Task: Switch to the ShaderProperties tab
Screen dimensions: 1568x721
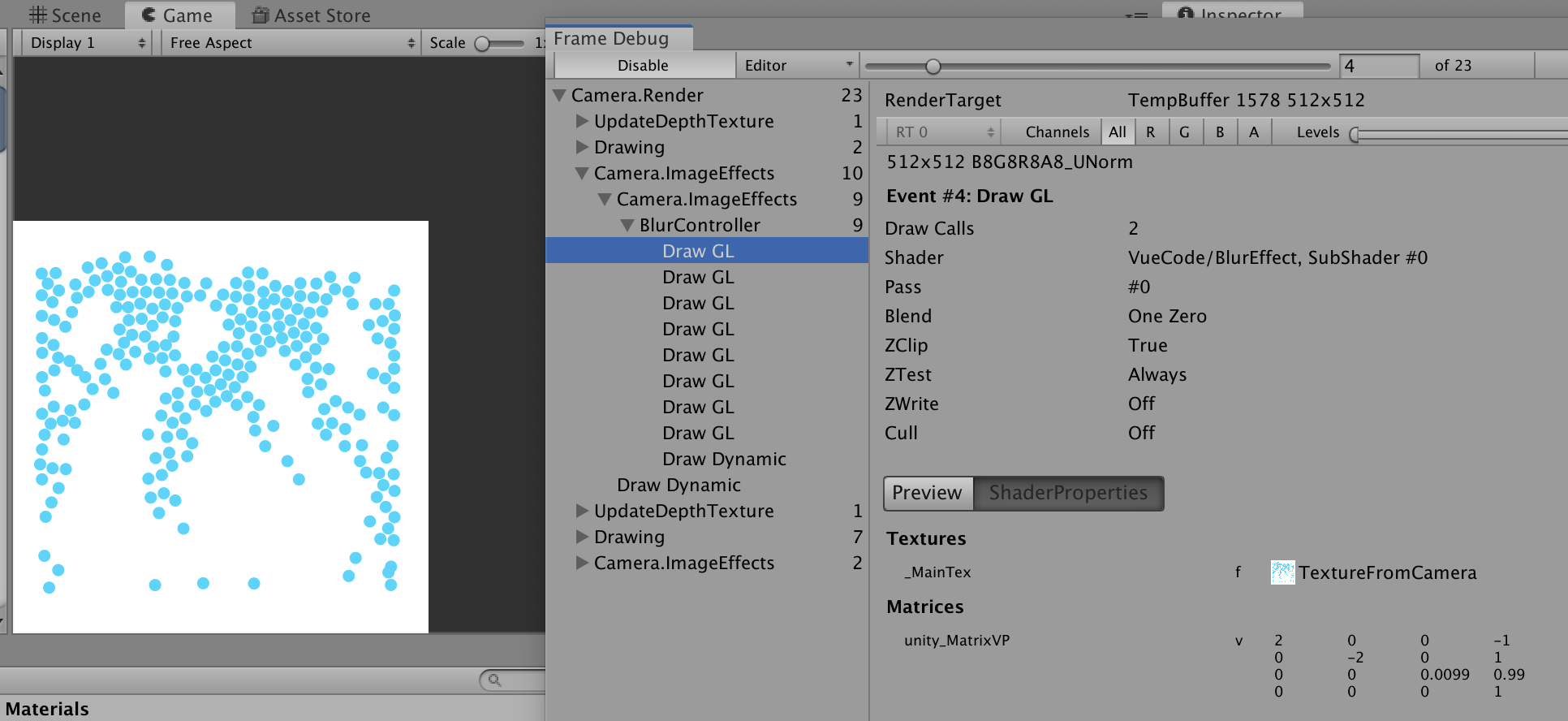Action: click(x=1068, y=493)
